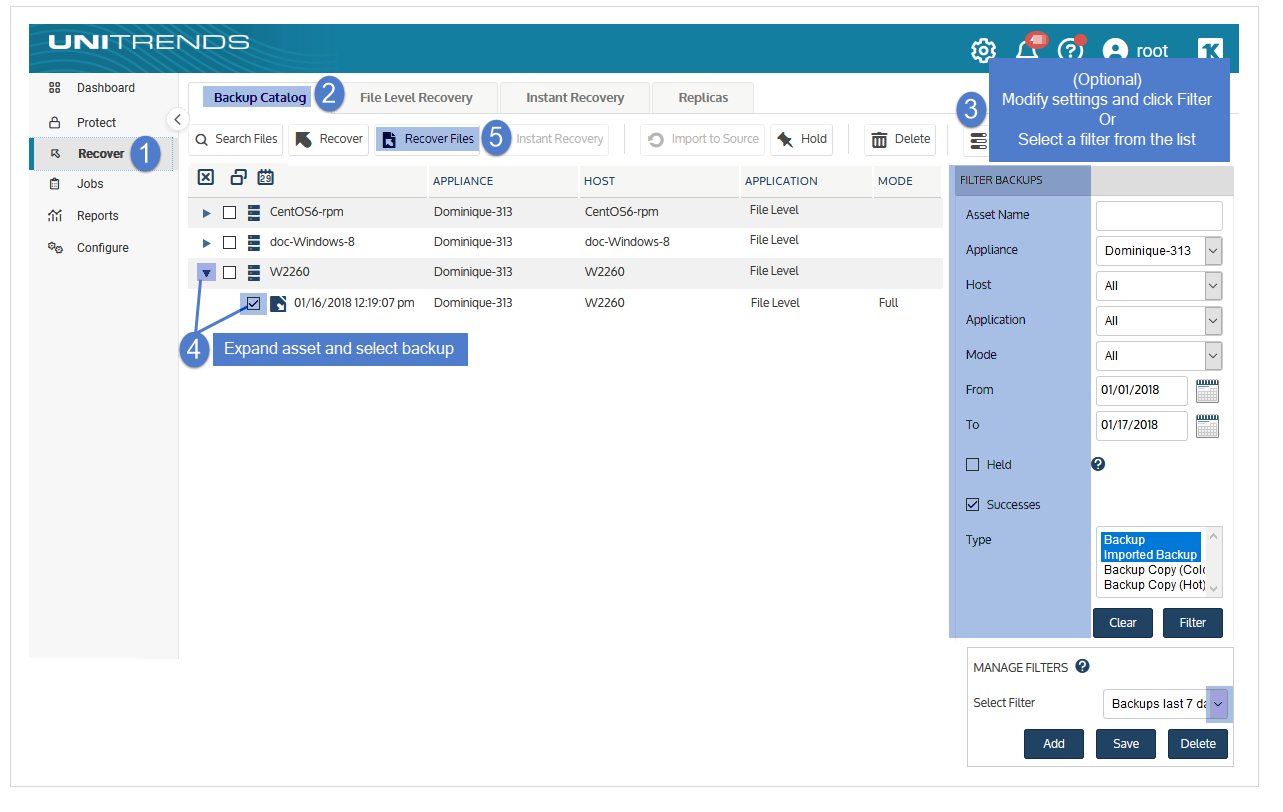Screen dimensions: 1283x812
Task: Click the Search Files toolbar button
Action: [x=237, y=139]
